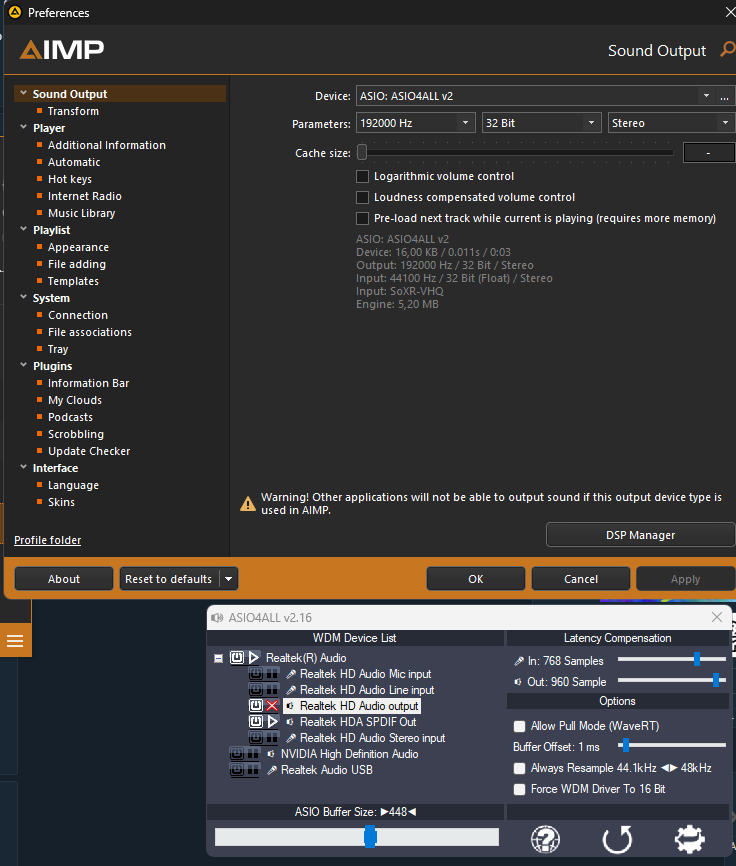Enable Logarithmic volume control checkbox

pos(363,176)
